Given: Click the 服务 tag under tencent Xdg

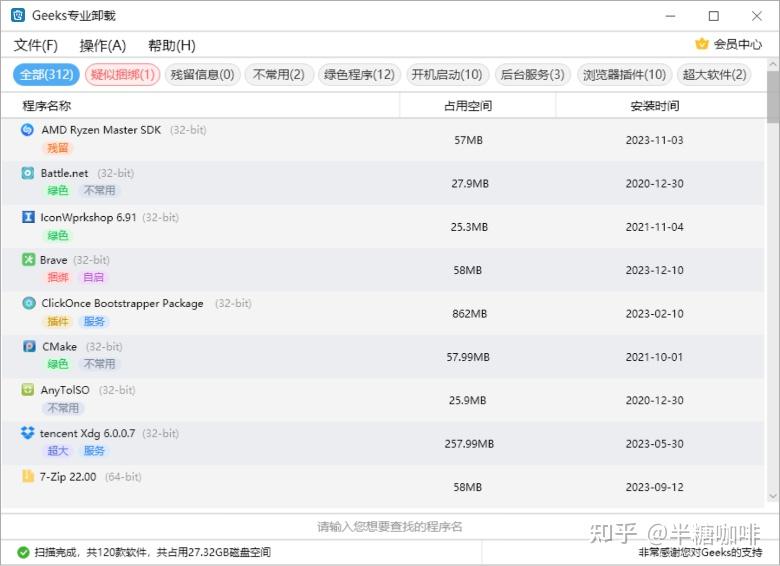Looking at the screenshot, I should click(94, 451).
